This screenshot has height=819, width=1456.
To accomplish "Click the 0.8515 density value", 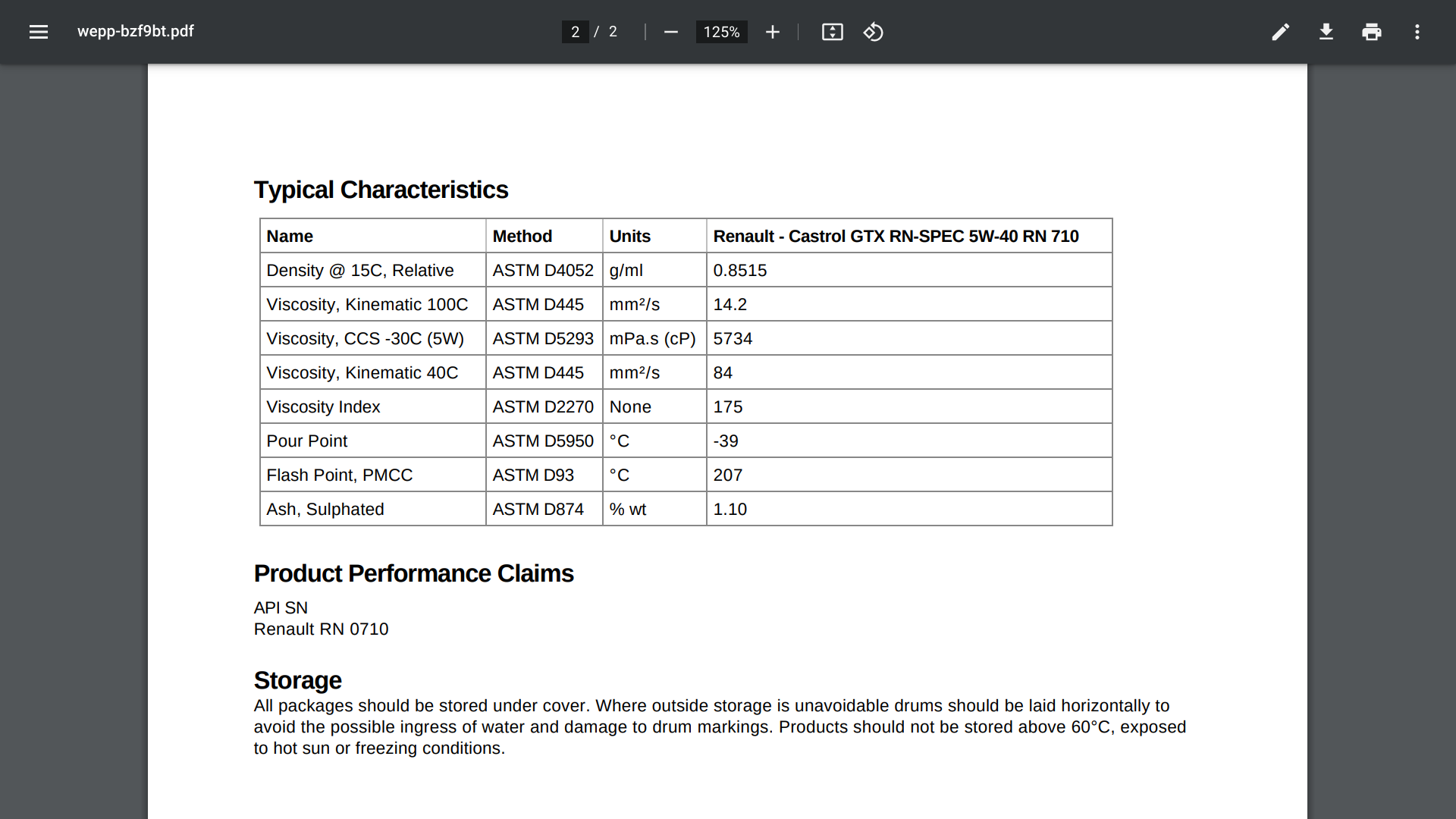I will coord(739,271).
